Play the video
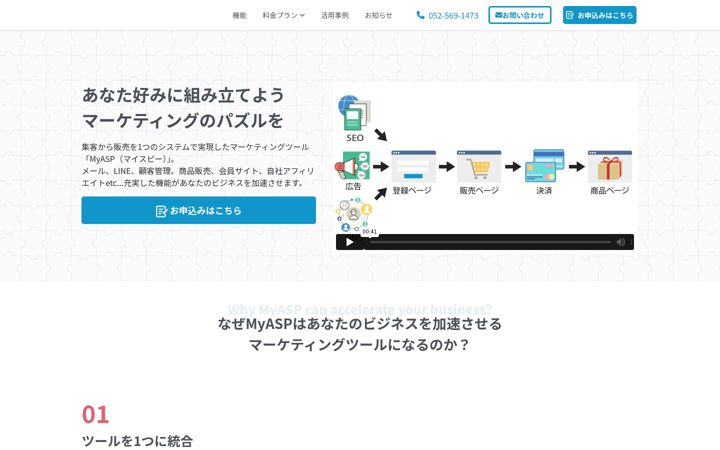 tap(349, 242)
